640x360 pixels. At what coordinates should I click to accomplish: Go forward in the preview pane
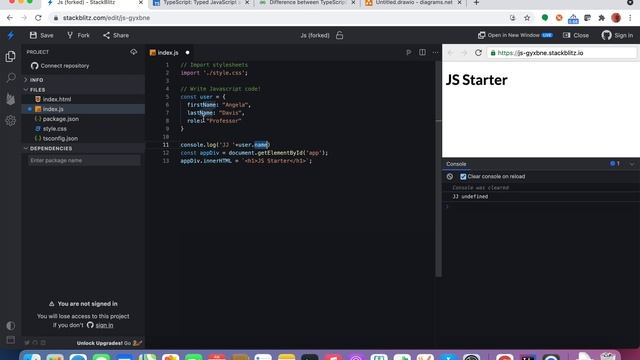click(464, 53)
